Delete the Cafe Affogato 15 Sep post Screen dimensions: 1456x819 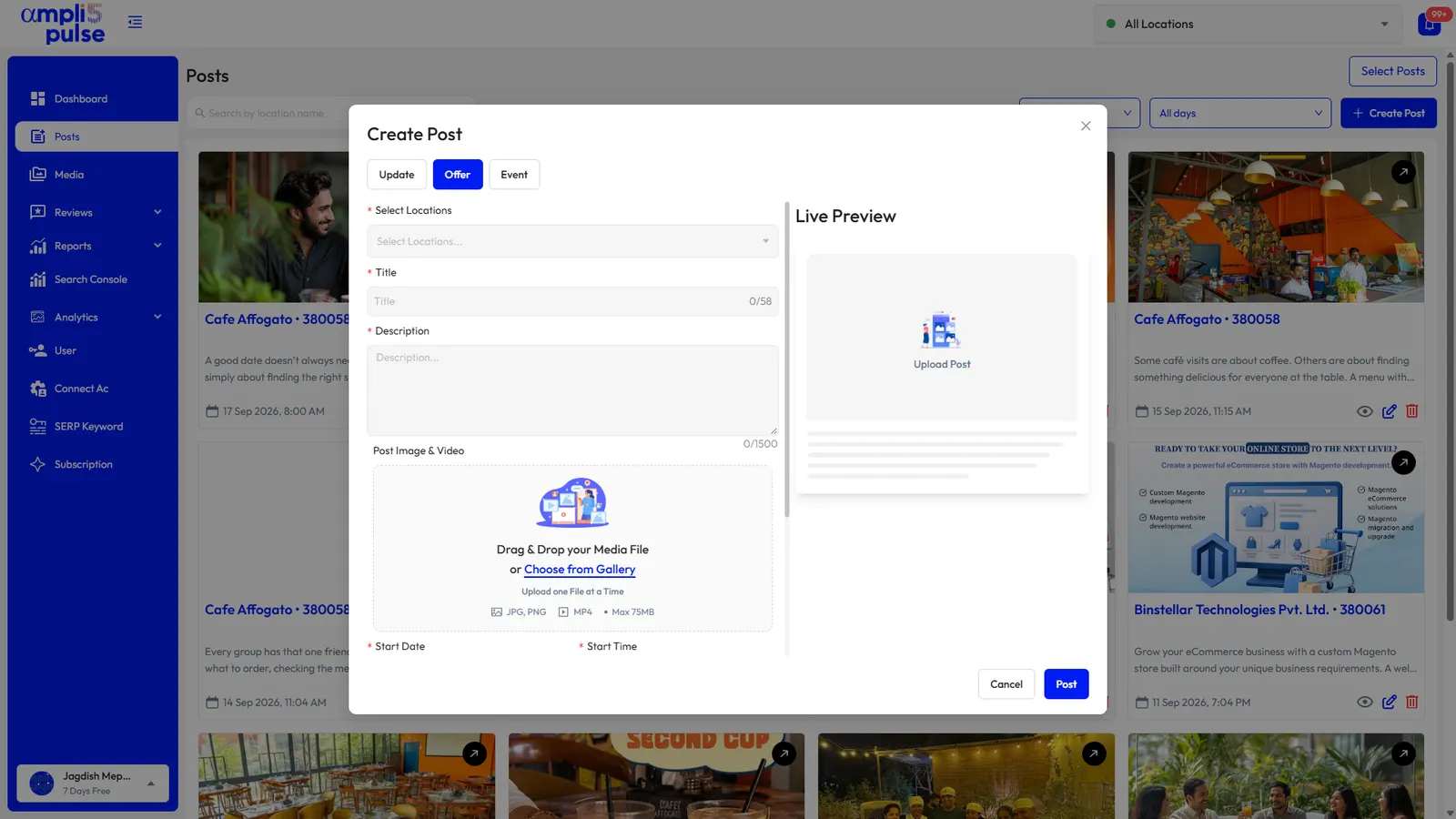coord(1412,411)
